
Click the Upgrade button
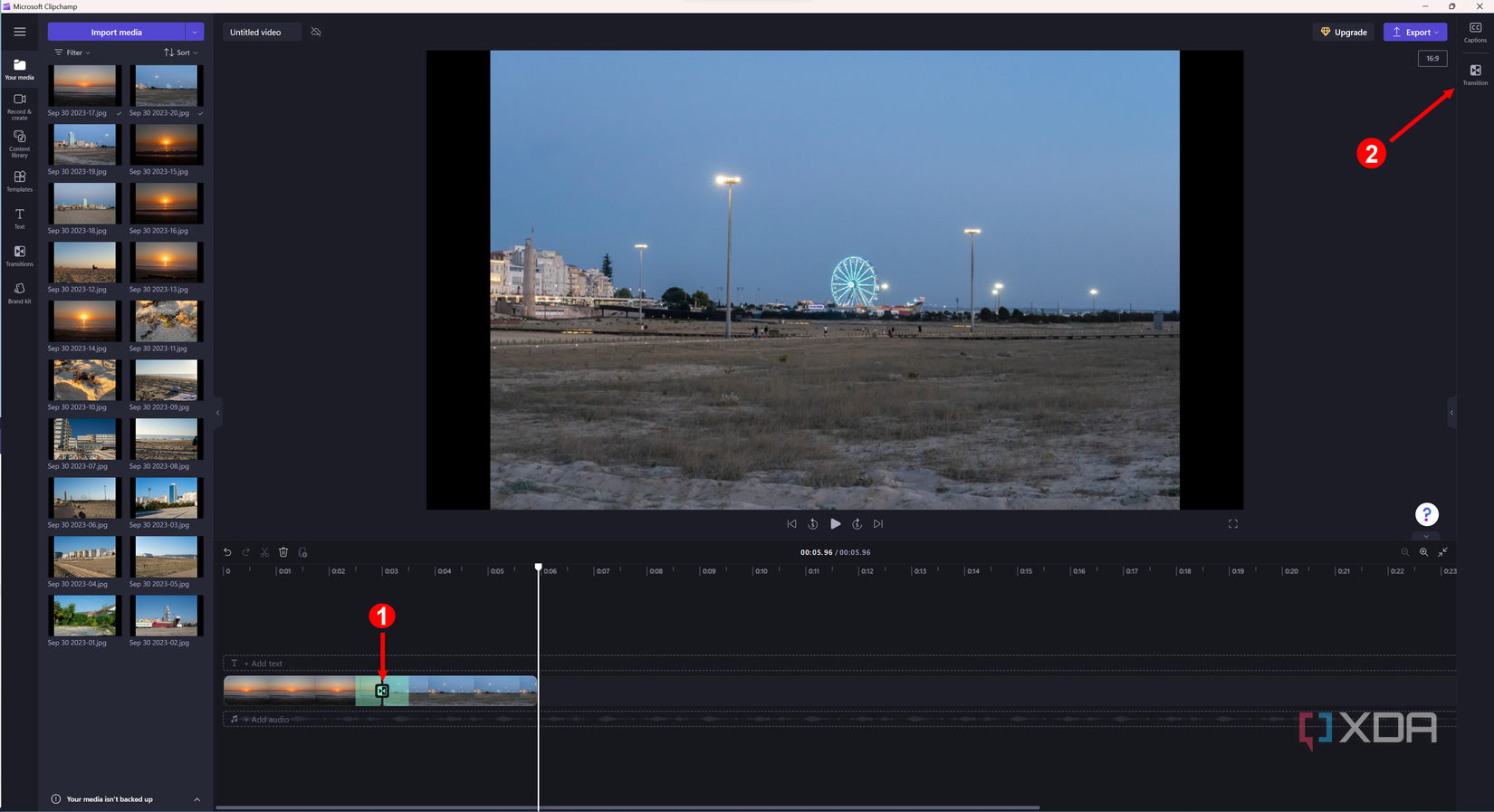[1343, 32]
